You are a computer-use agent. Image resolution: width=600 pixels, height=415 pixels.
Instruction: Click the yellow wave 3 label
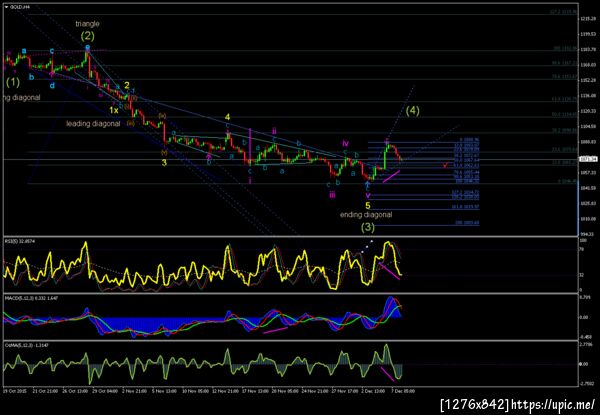tap(164, 163)
